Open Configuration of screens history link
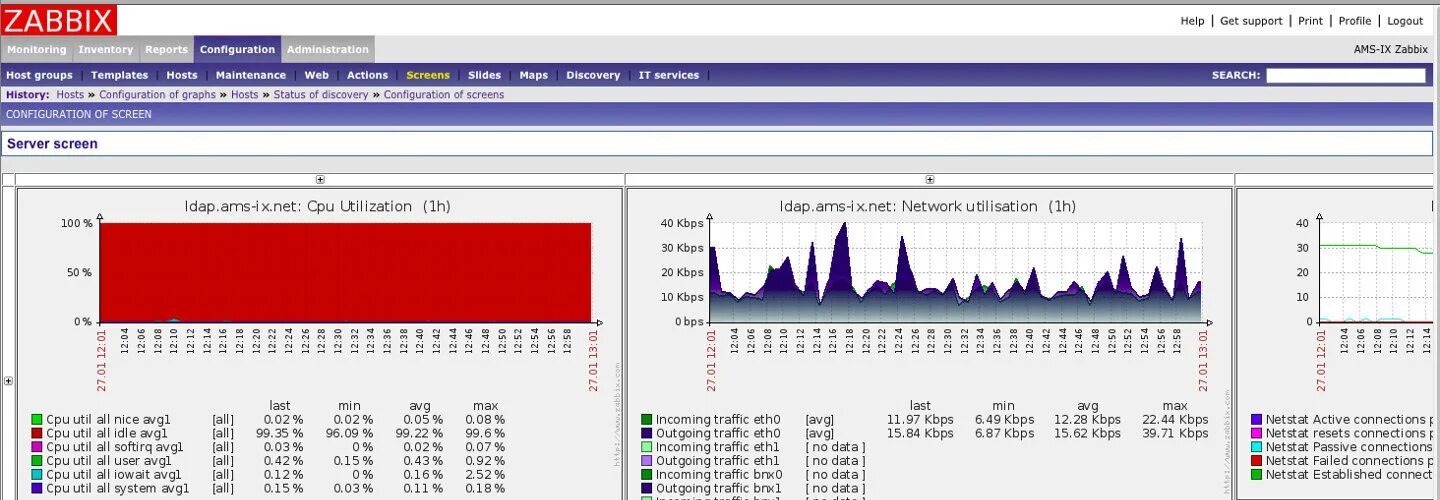Image resolution: width=1440 pixels, height=500 pixels. (x=444, y=95)
